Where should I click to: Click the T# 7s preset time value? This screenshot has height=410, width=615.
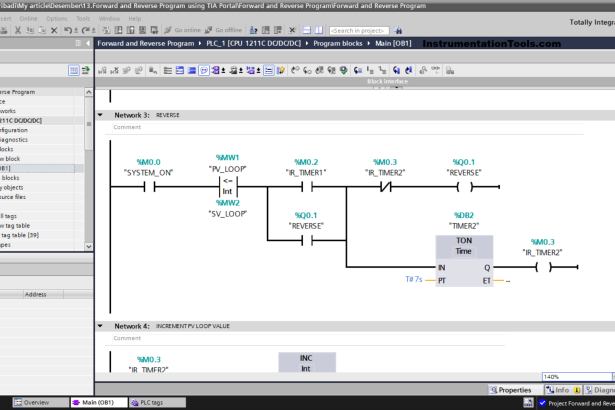414,279
